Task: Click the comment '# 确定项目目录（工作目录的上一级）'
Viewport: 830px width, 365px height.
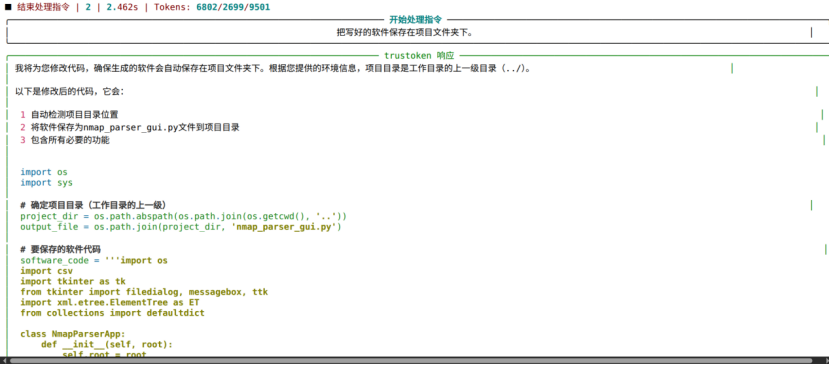Action: coord(94,205)
